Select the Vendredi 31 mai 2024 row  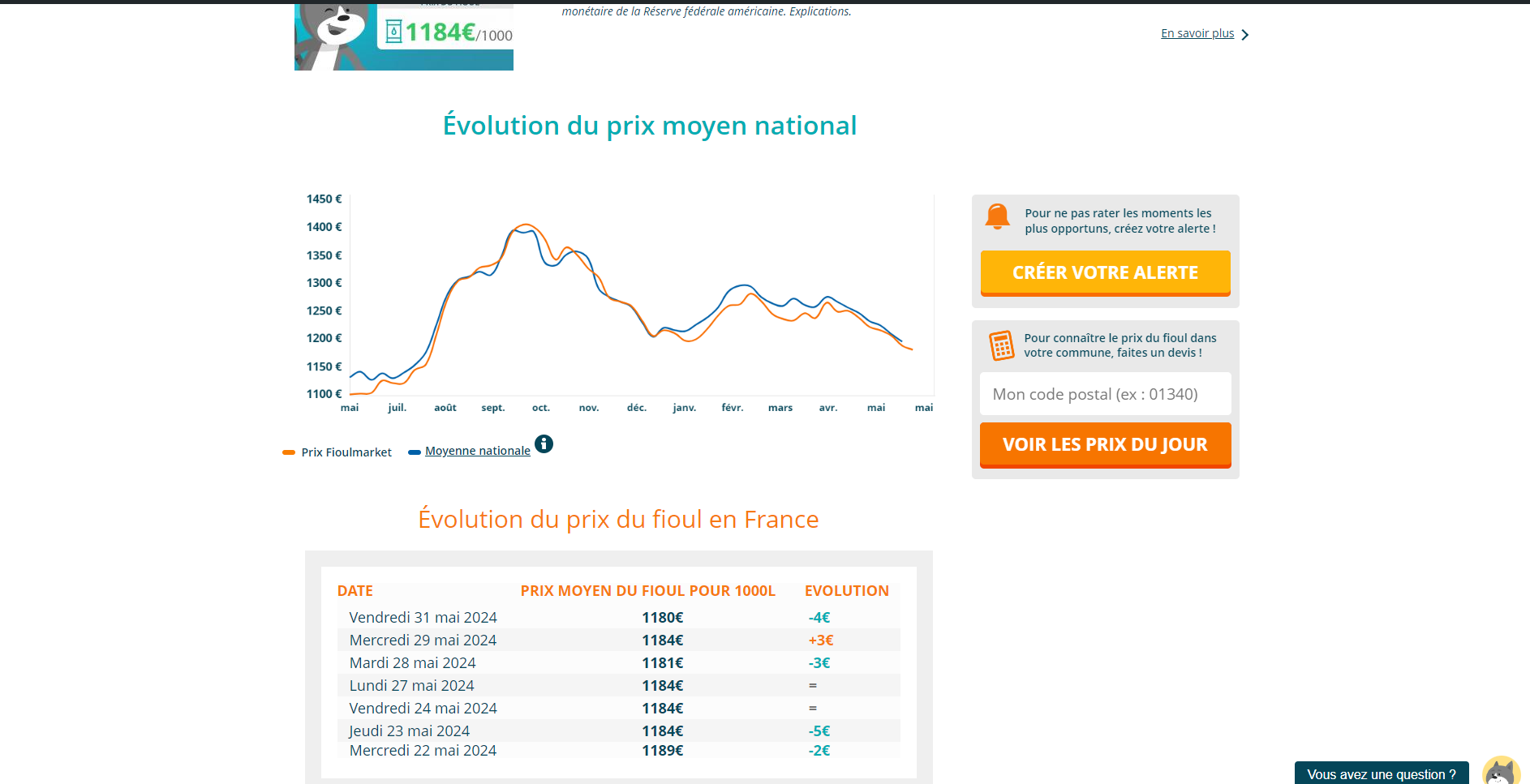(x=423, y=618)
